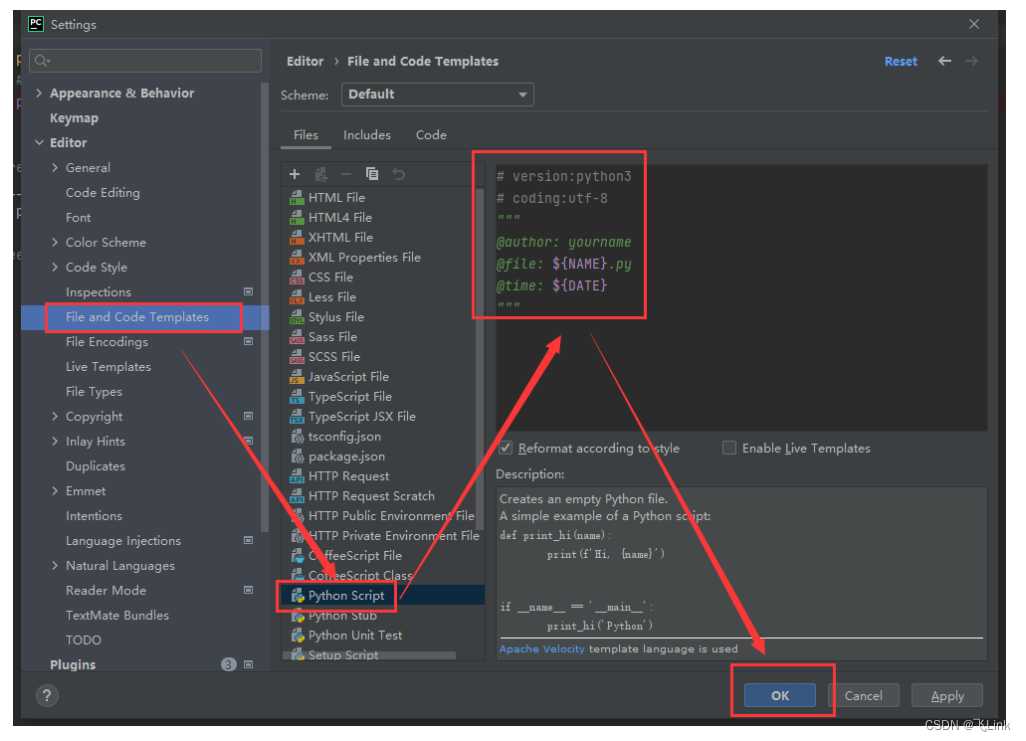Open TextMate Bundles settings
The height and width of the screenshot is (741, 1026).
tap(117, 615)
